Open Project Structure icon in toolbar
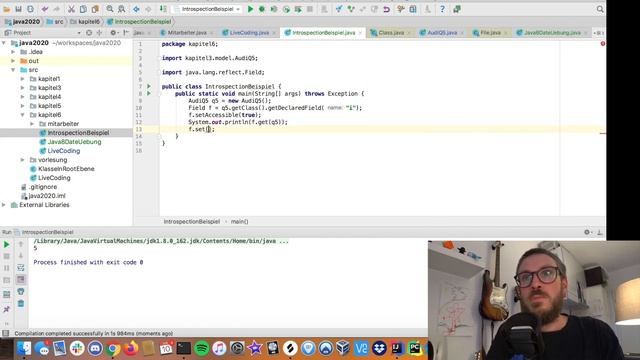This screenshot has width=640, height=360. (413, 9)
